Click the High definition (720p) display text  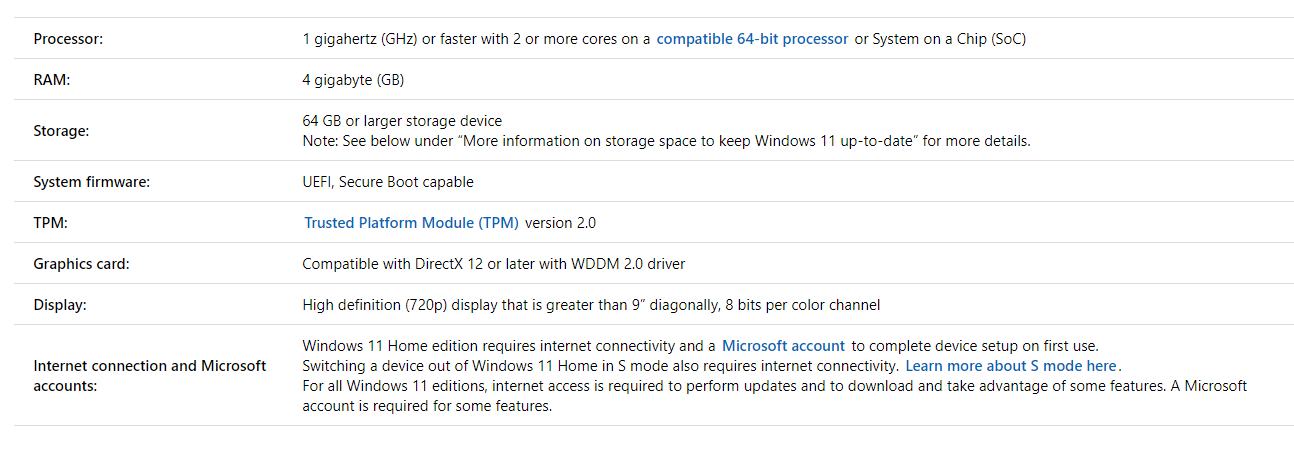tap(591, 305)
